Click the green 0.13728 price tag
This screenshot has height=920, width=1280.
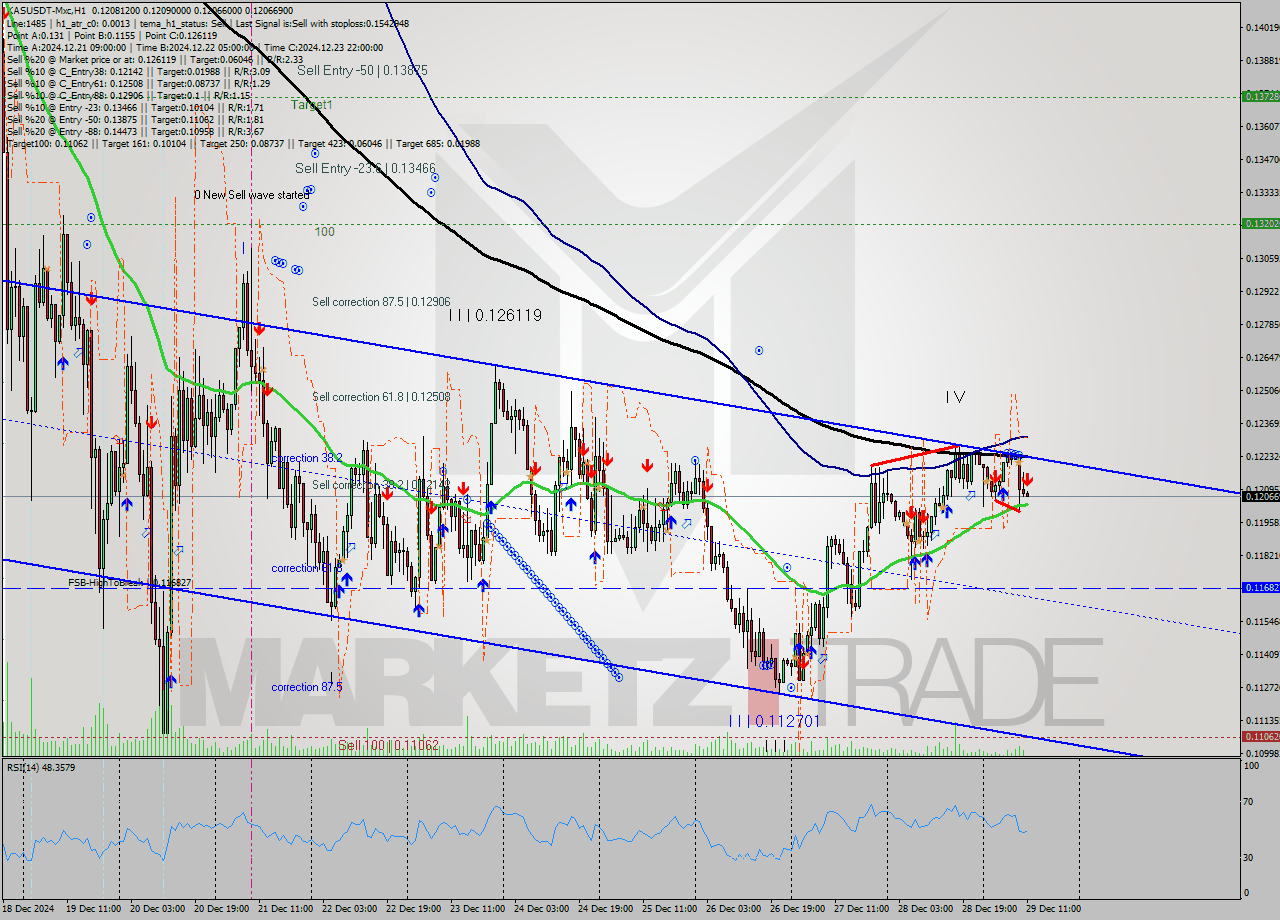click(x=1259, y=97)
